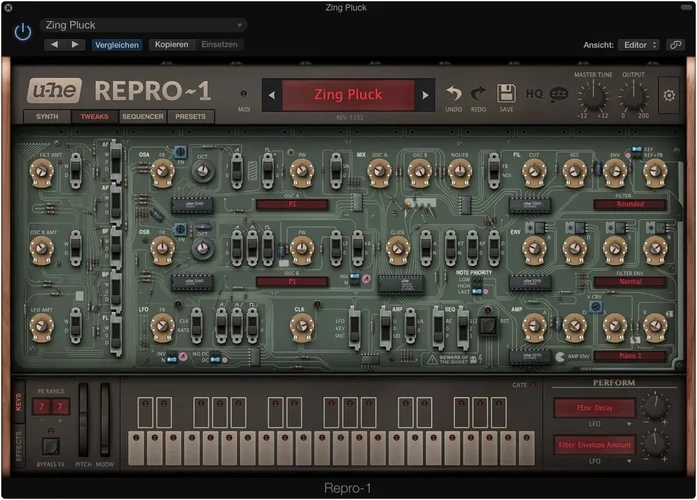697x500 pixels.
Task: Switch to the SEQUENCER tab
Action: pos(143,117)
